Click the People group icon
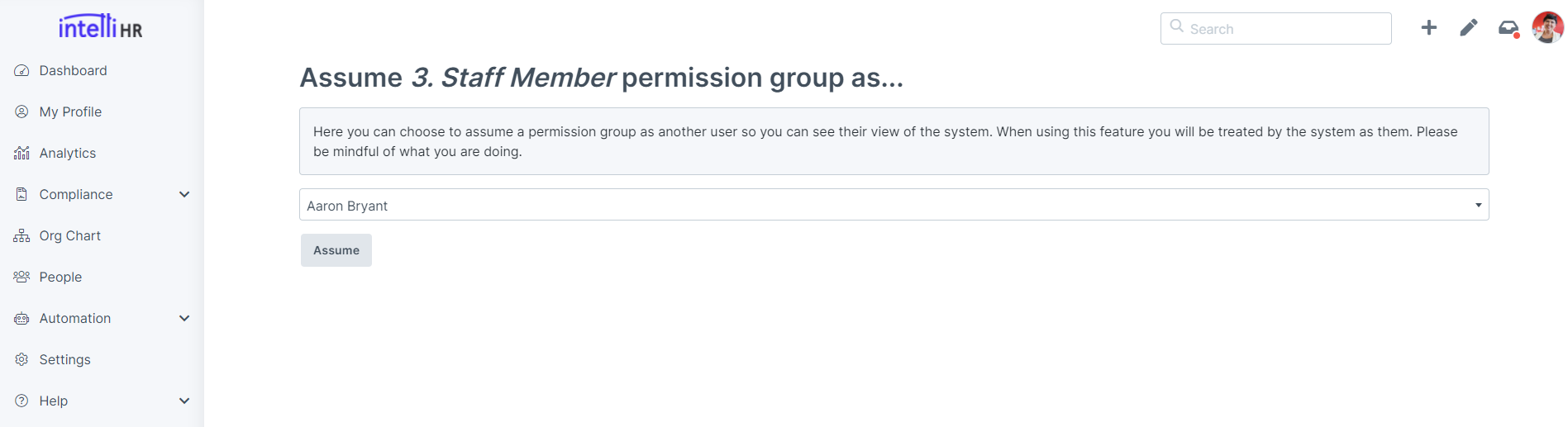The image size is (1568, 427). [21, 278]
